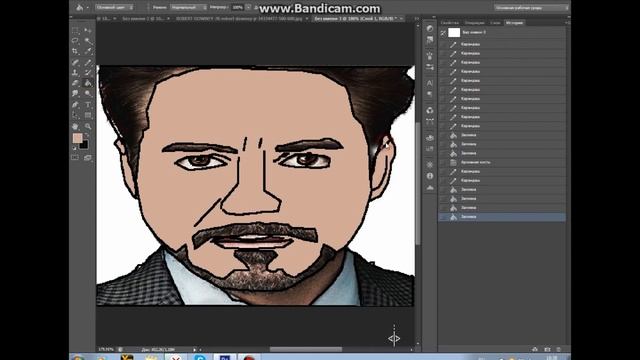This screenshot has height=360, width=640.
Task: Select the Crop tool
Action: point(76,51)
